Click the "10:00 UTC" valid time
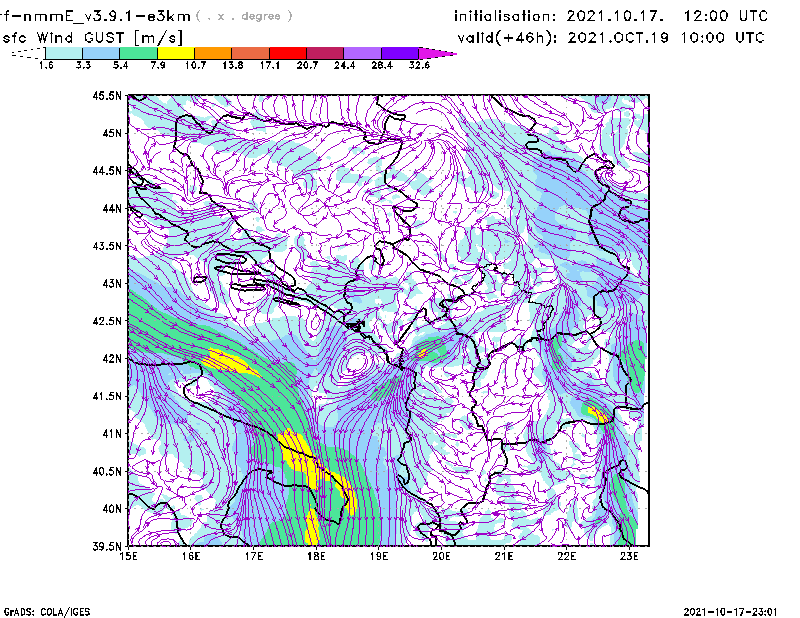800x618 pixels. [722, 38]
